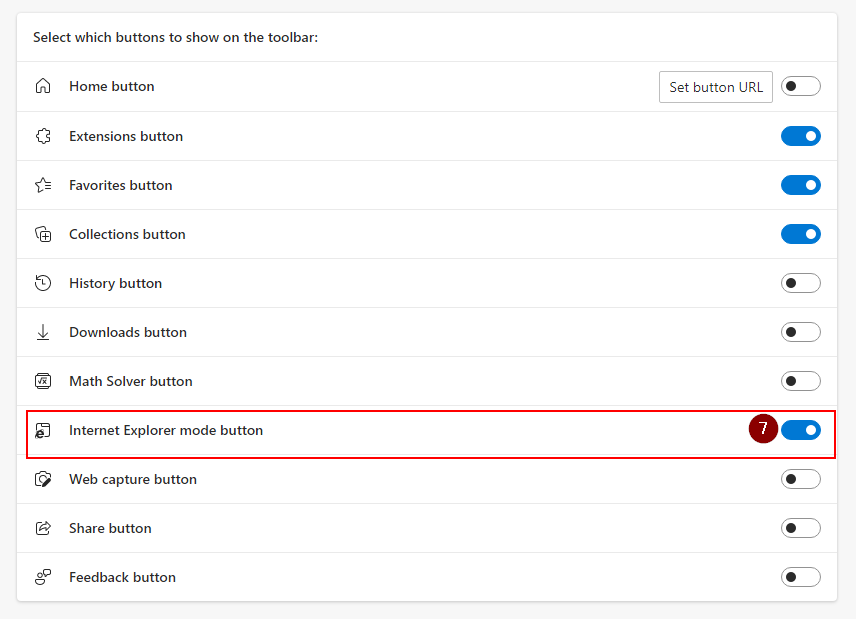856x619 pixels.
Task: Click the Downloads arrow icon
Action: click(43, 332)
